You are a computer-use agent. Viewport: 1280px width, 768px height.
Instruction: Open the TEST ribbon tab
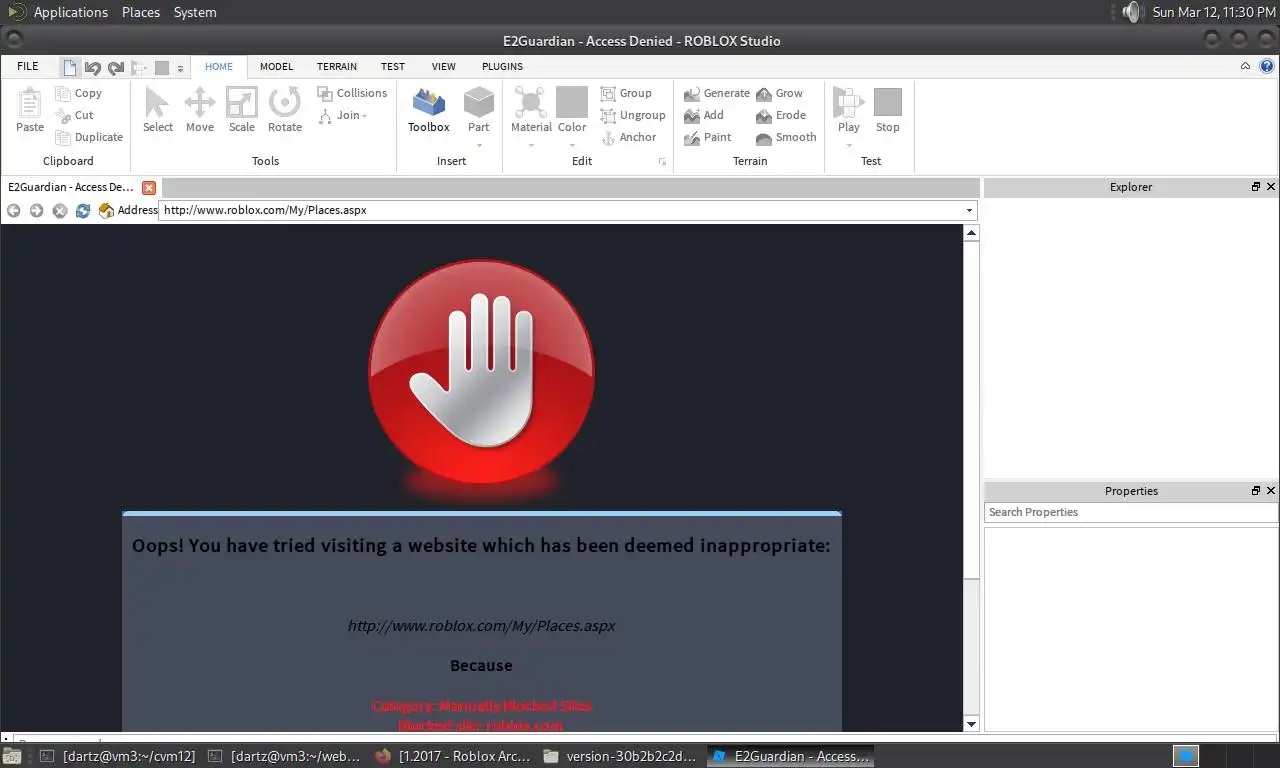[x=393, y=66]
